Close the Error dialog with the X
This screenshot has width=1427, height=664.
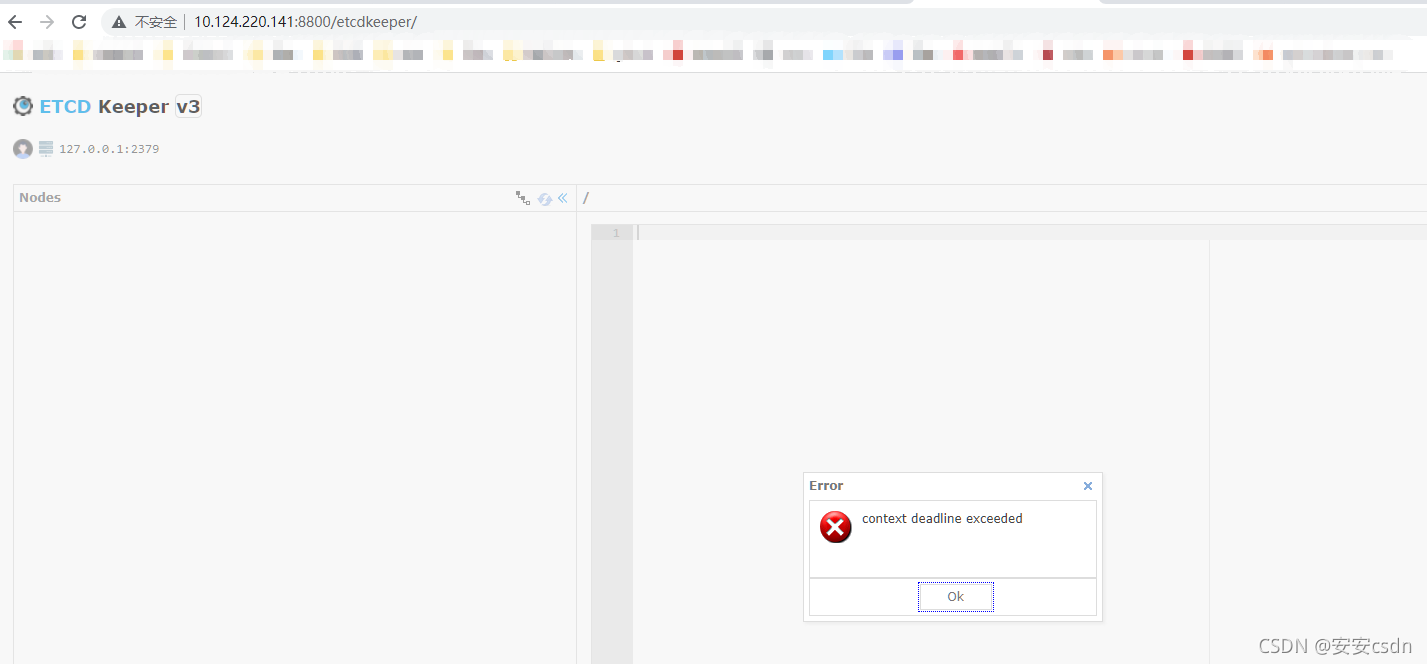click(x=1087, y=486)
